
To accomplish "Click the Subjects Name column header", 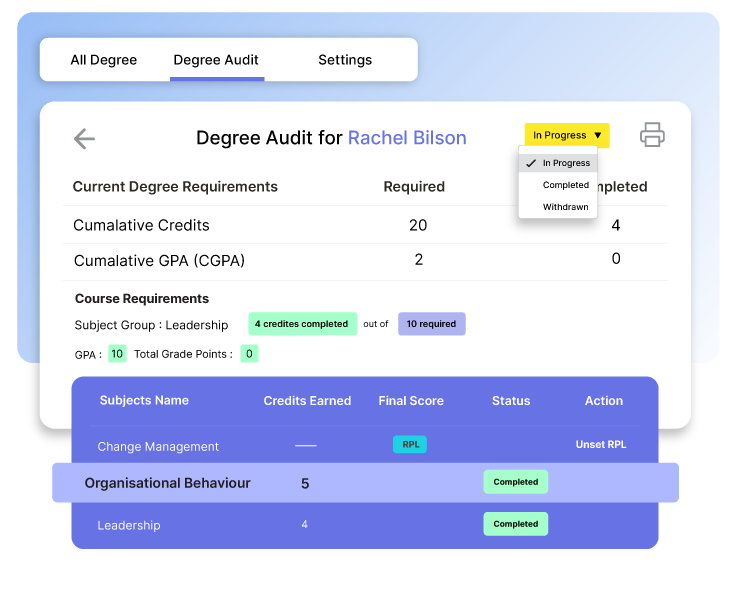I will 144,401.
